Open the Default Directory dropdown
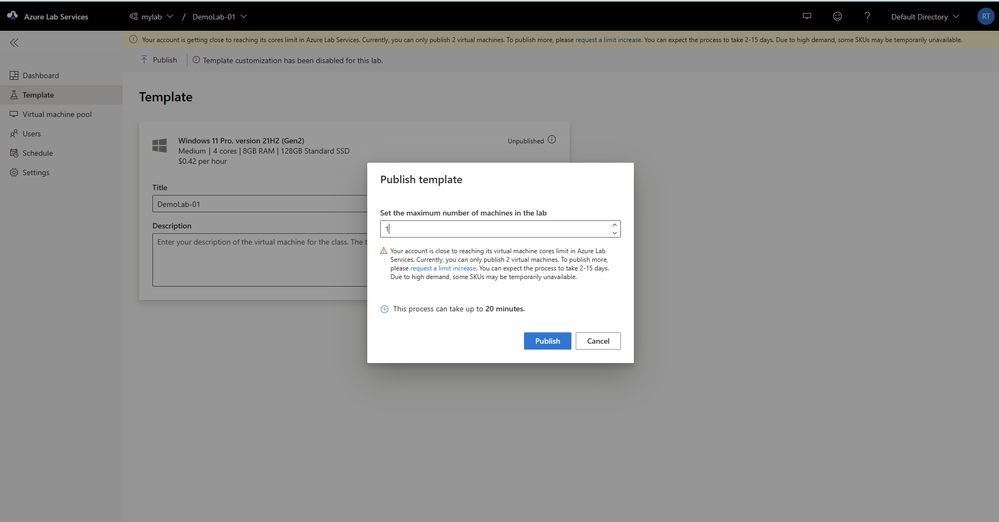Screen dimensions: 999x522 tap(925, 17)
